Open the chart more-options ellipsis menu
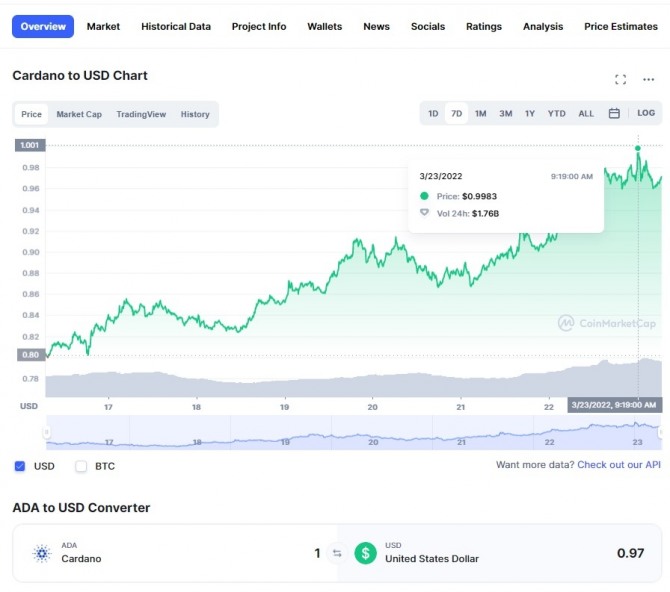670x592 pixels. pyautogui.click(x=648, y=79)
